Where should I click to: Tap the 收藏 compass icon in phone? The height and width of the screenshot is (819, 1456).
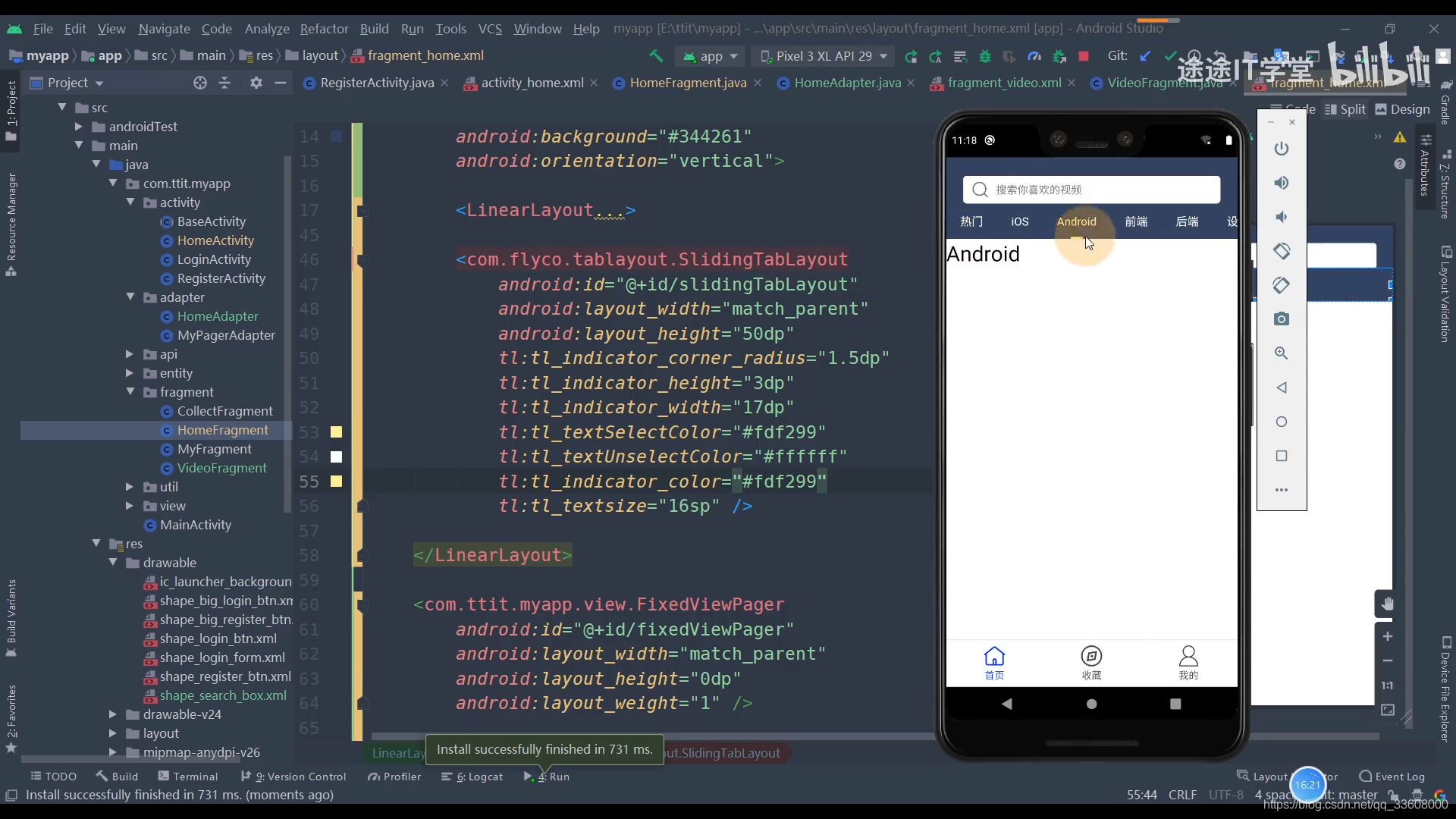pos(1091,662)
